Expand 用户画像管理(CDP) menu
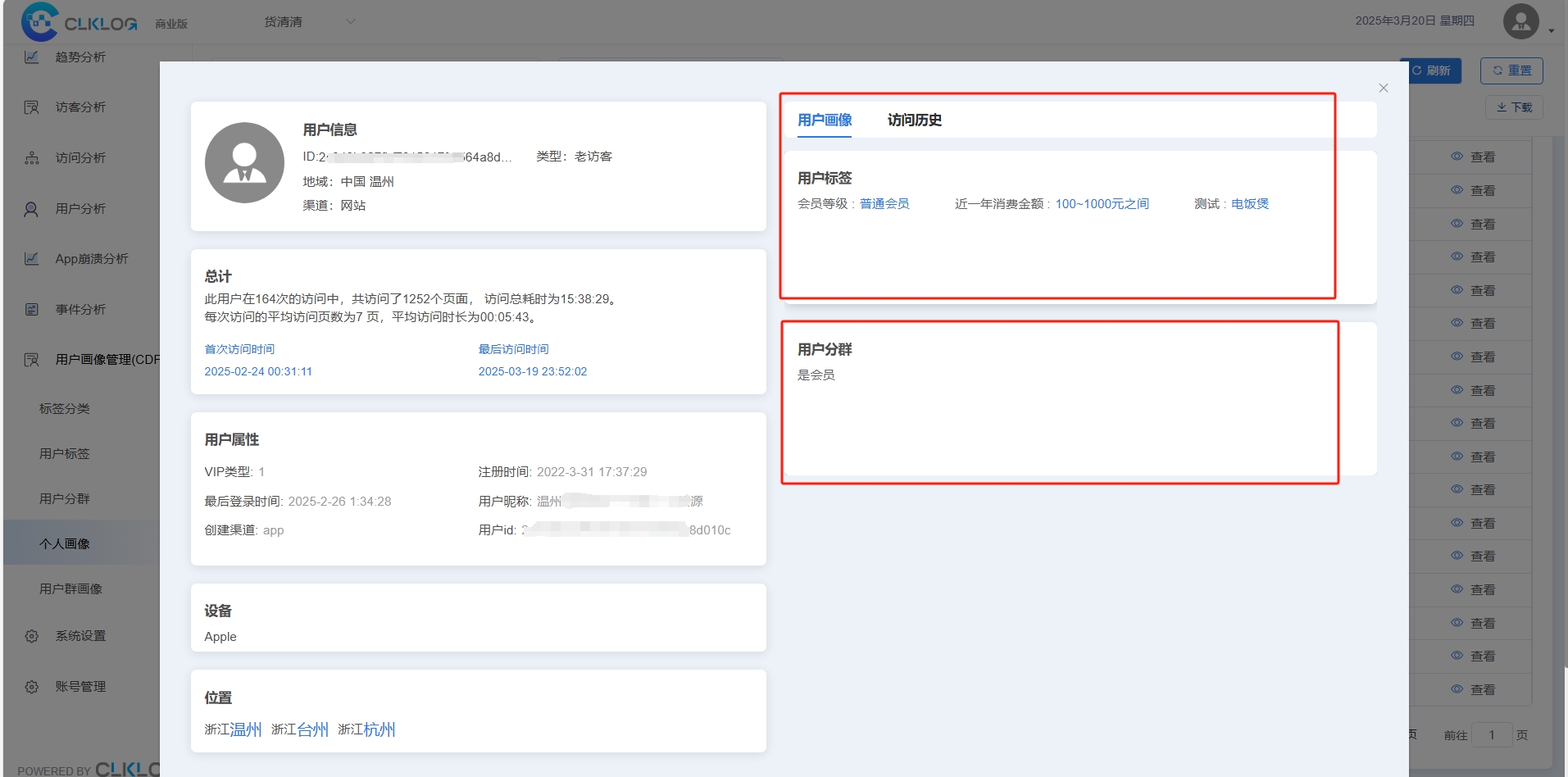The height and width of the screenshot is (777, 1568). coord(107,359)
